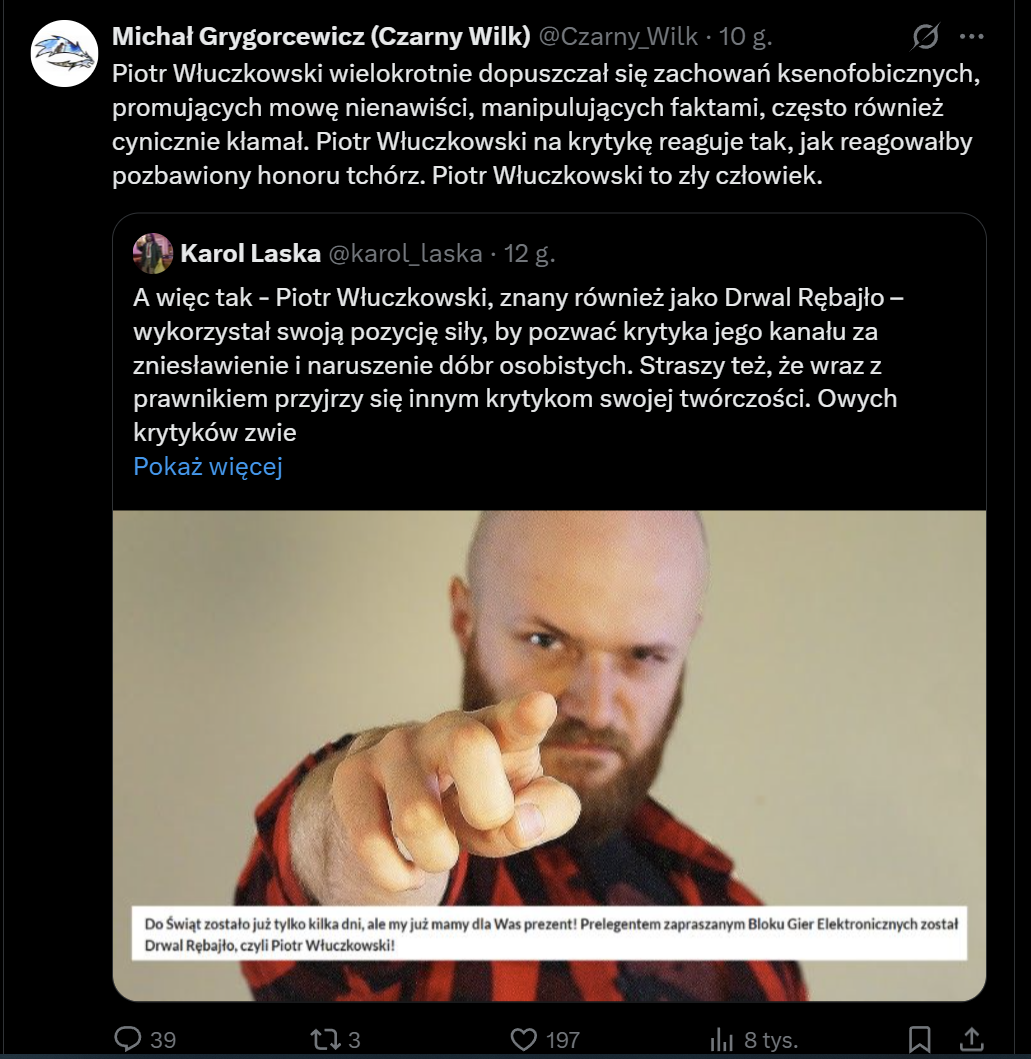Enlarge the photo of the pointing bearded man

point(549,755)
